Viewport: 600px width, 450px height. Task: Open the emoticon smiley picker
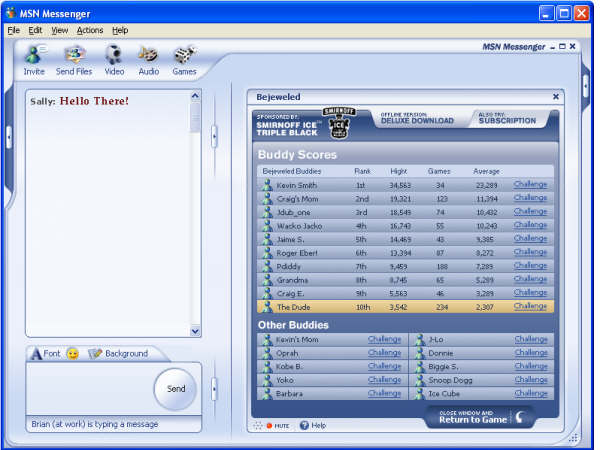(73, 354)
